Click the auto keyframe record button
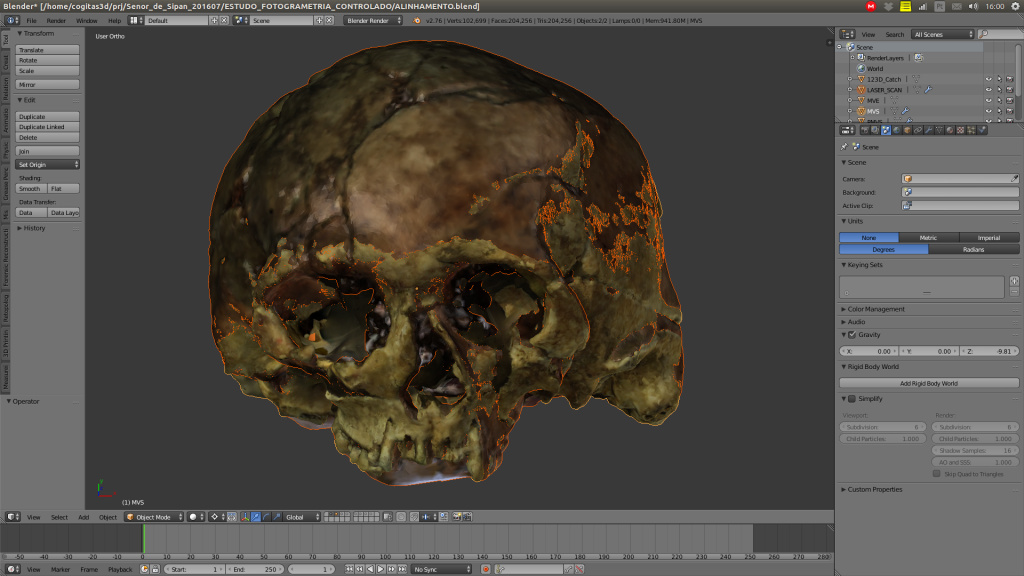This screenshot has height=576, width=1024. click(x=486, y=569)
